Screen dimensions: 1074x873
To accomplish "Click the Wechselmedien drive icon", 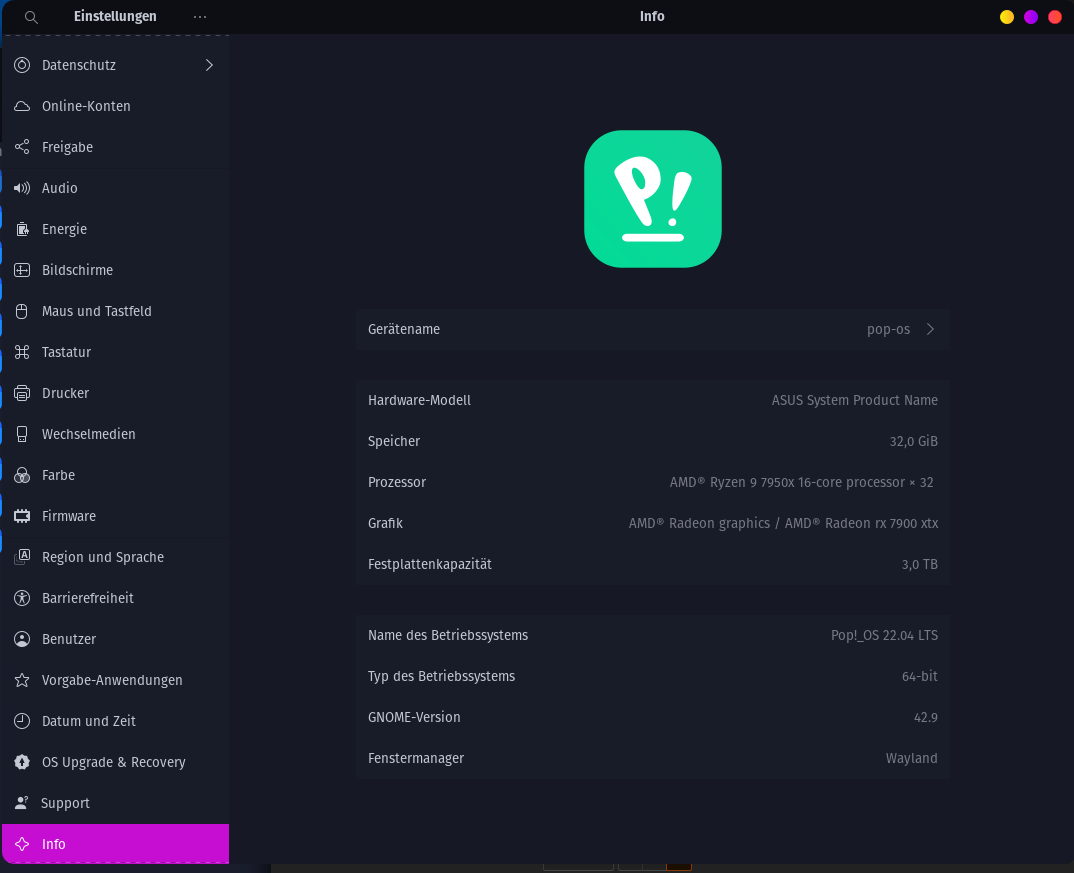I will click(22, 434).
